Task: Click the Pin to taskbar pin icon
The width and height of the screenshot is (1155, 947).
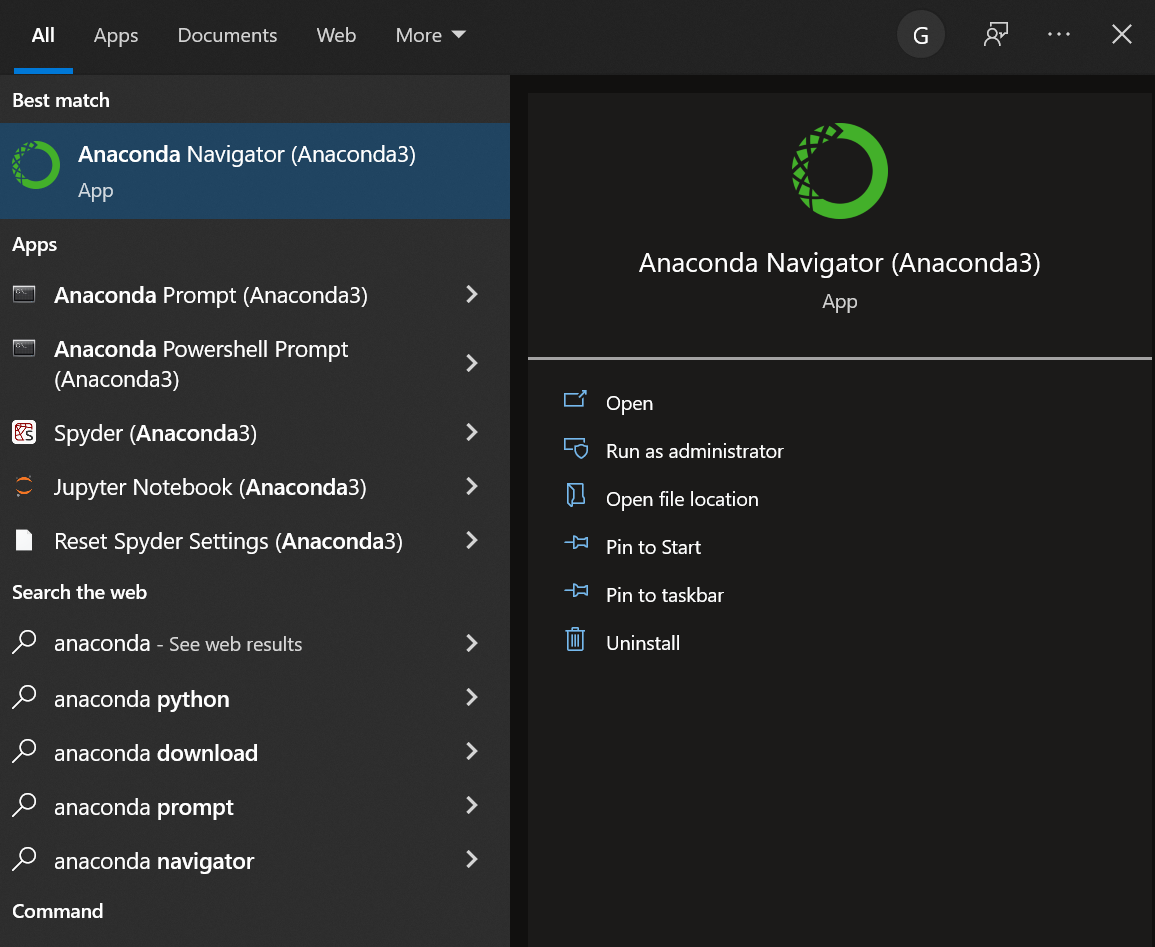Action: pyautogui.click(x=576, y=591)
